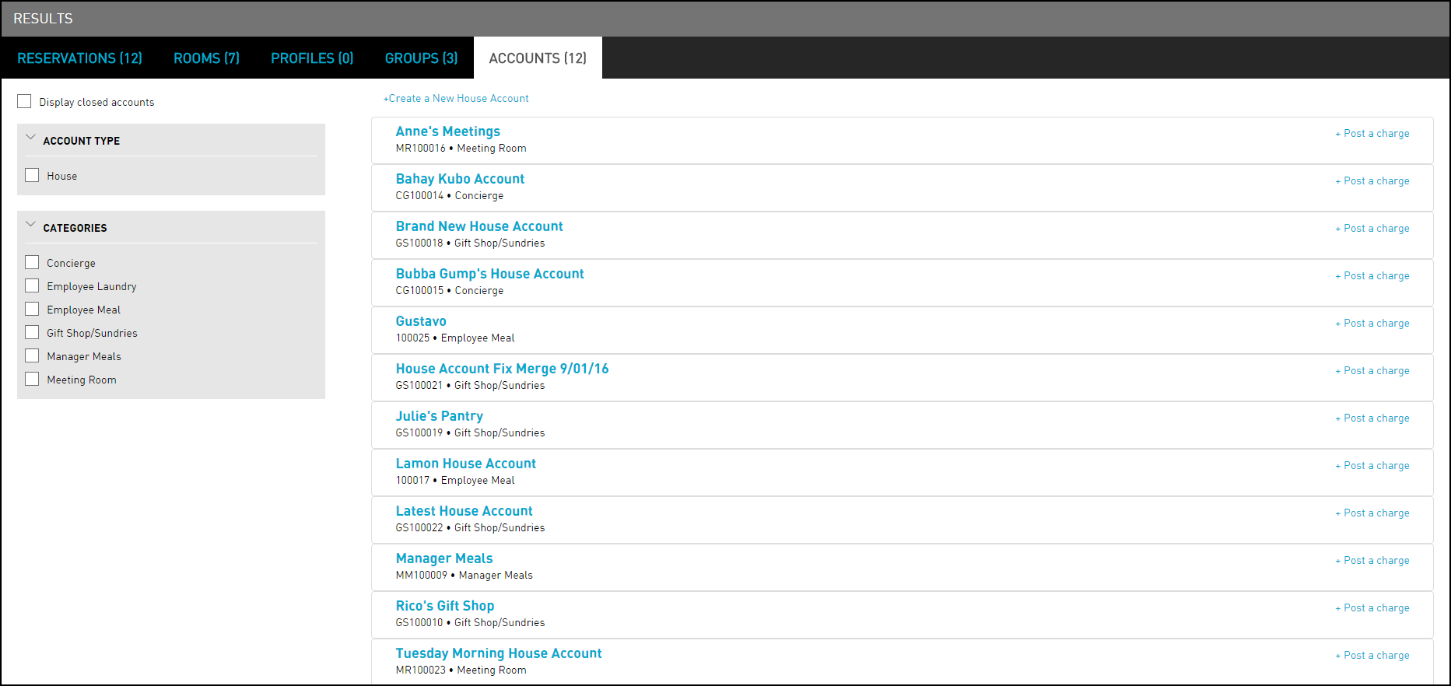
Task: Post a charge to Rico's Gift Shop
Action: pos(1372,608)
